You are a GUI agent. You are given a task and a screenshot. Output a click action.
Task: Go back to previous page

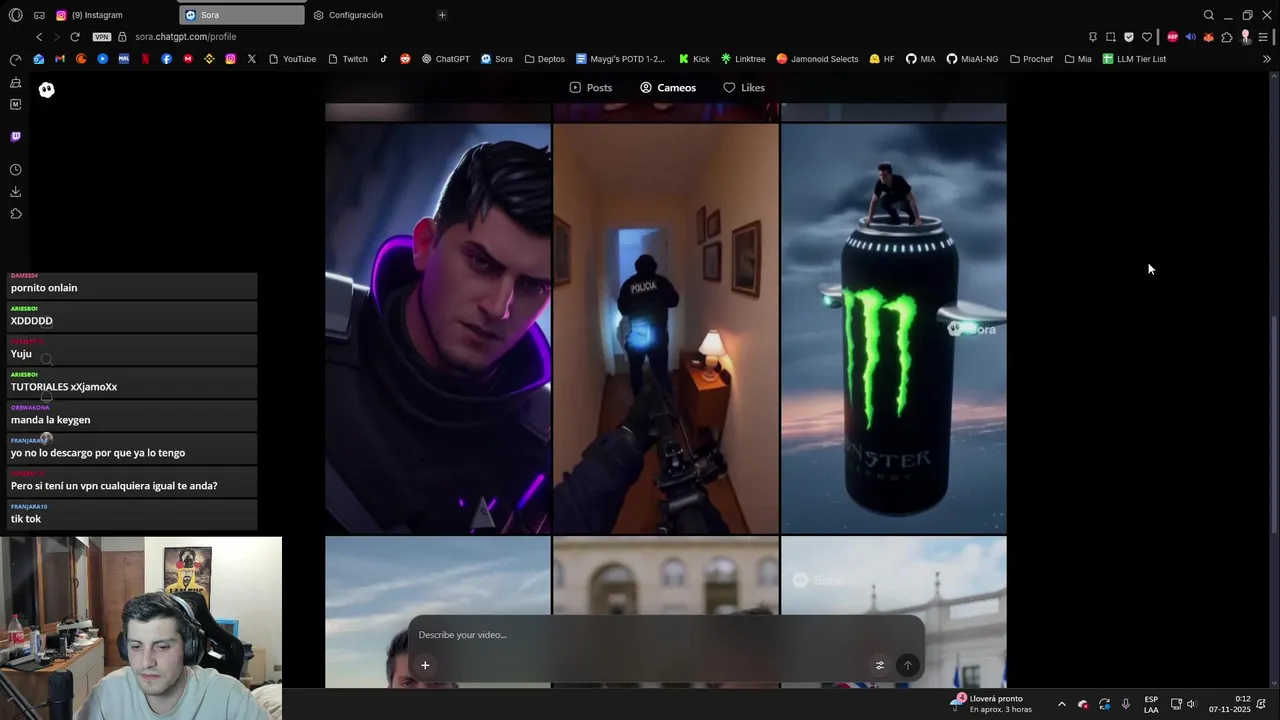39,37
